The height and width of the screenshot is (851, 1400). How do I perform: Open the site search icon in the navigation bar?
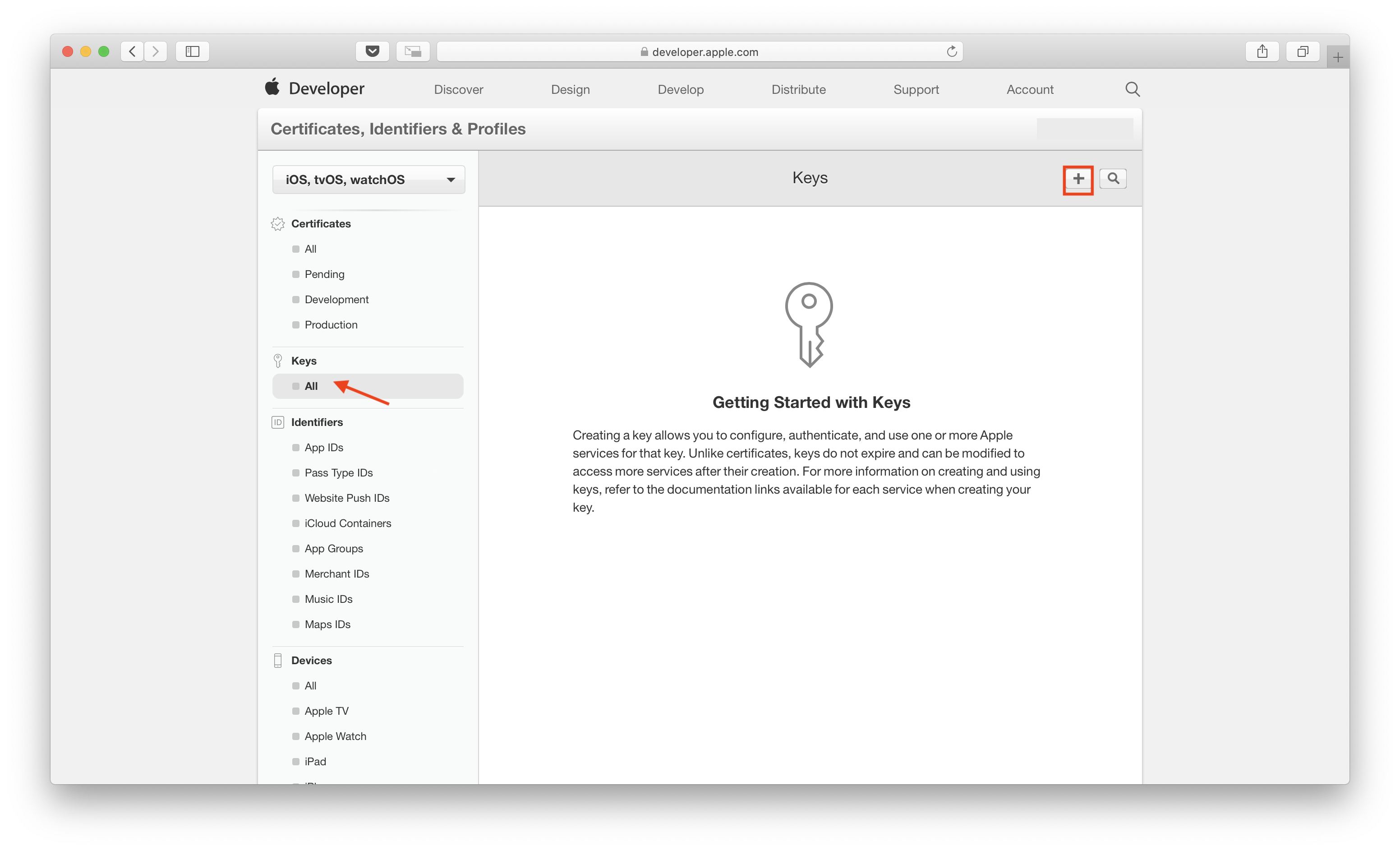point(1132,89)
